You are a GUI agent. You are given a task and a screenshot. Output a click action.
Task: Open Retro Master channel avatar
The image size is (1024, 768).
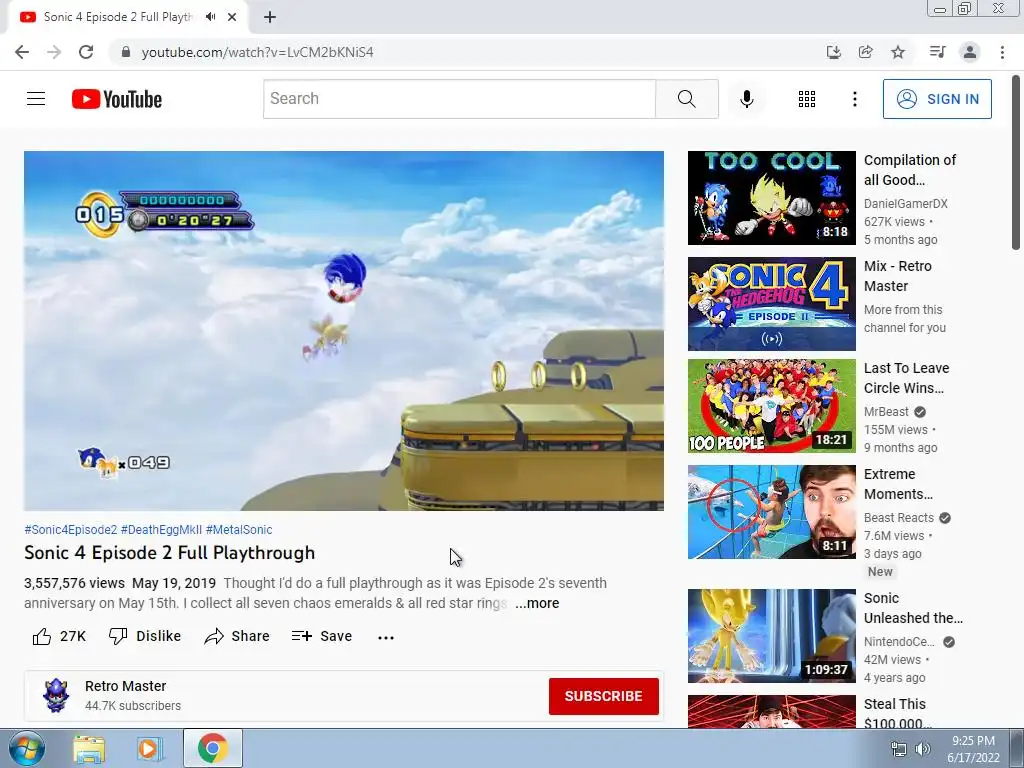[x=56, y=695]
